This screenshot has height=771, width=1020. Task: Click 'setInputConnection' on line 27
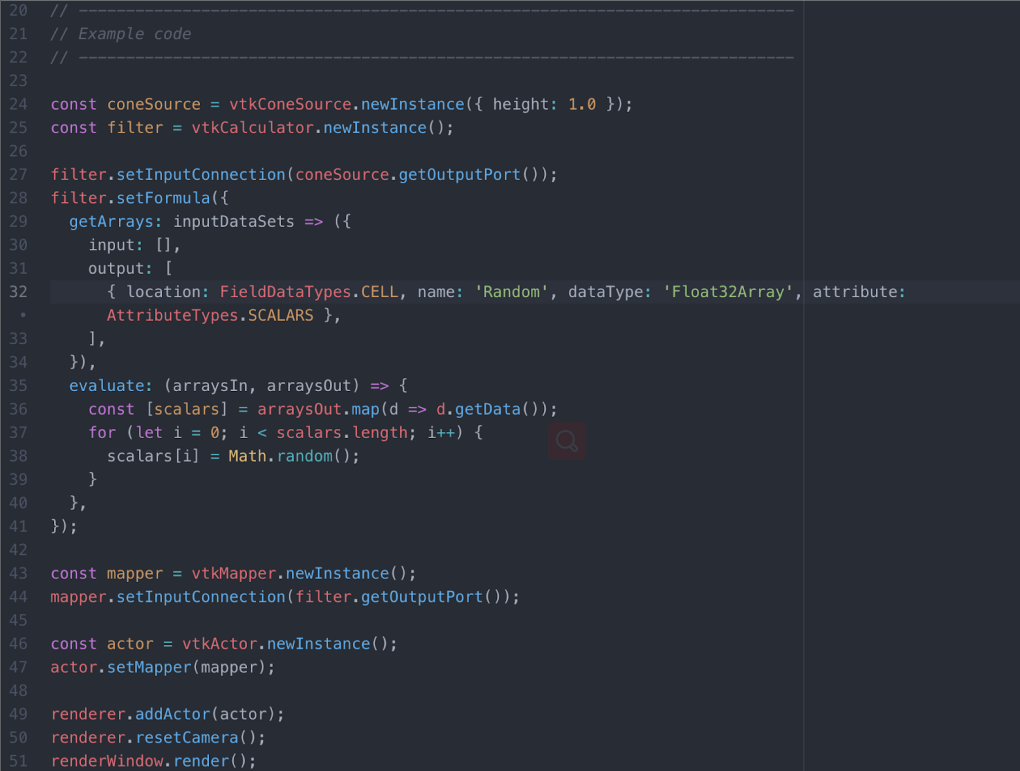[x=201, y=174]
